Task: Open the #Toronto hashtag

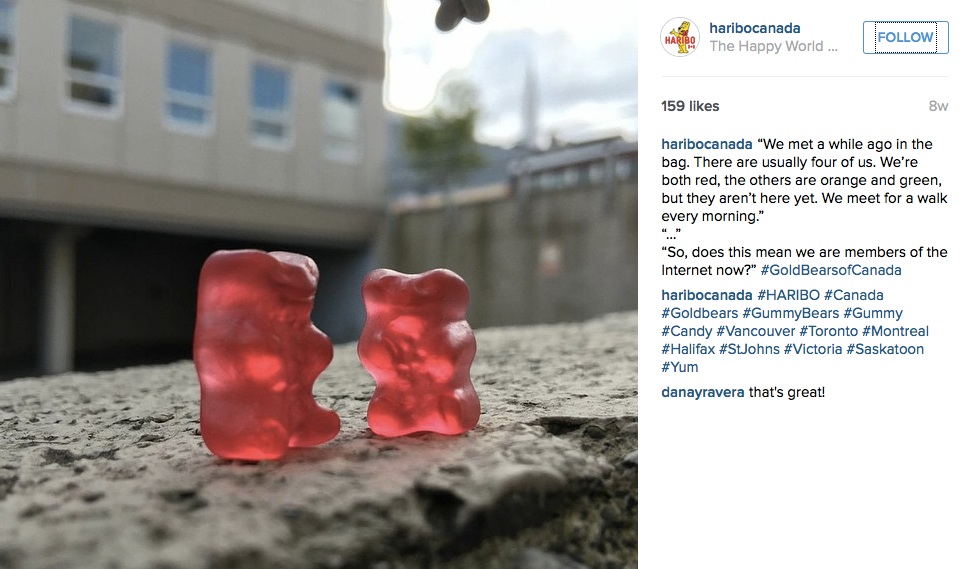Action: click(828, 331)
